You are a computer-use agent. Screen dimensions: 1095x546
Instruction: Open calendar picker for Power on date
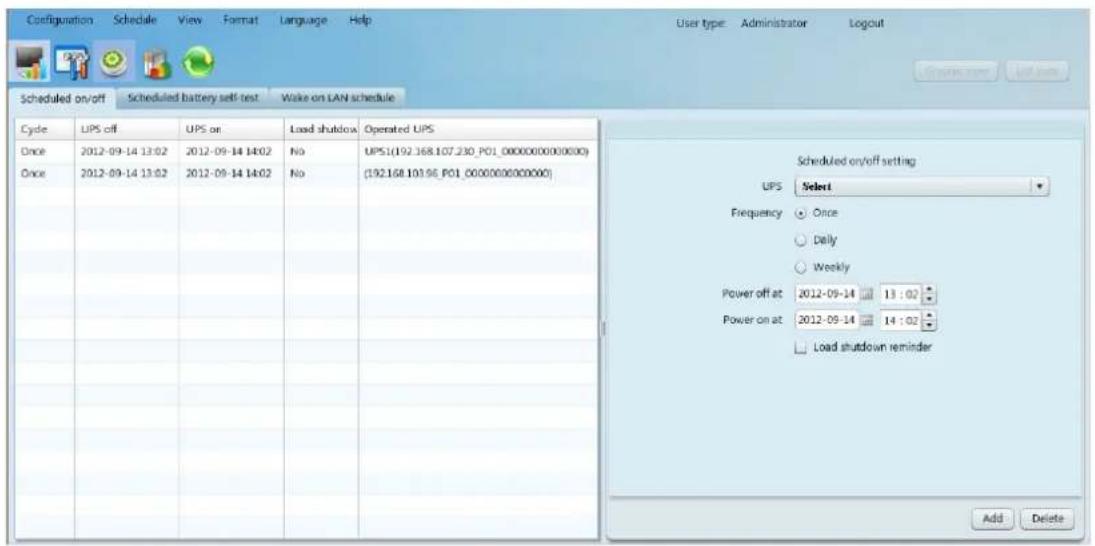click(865, 321)
